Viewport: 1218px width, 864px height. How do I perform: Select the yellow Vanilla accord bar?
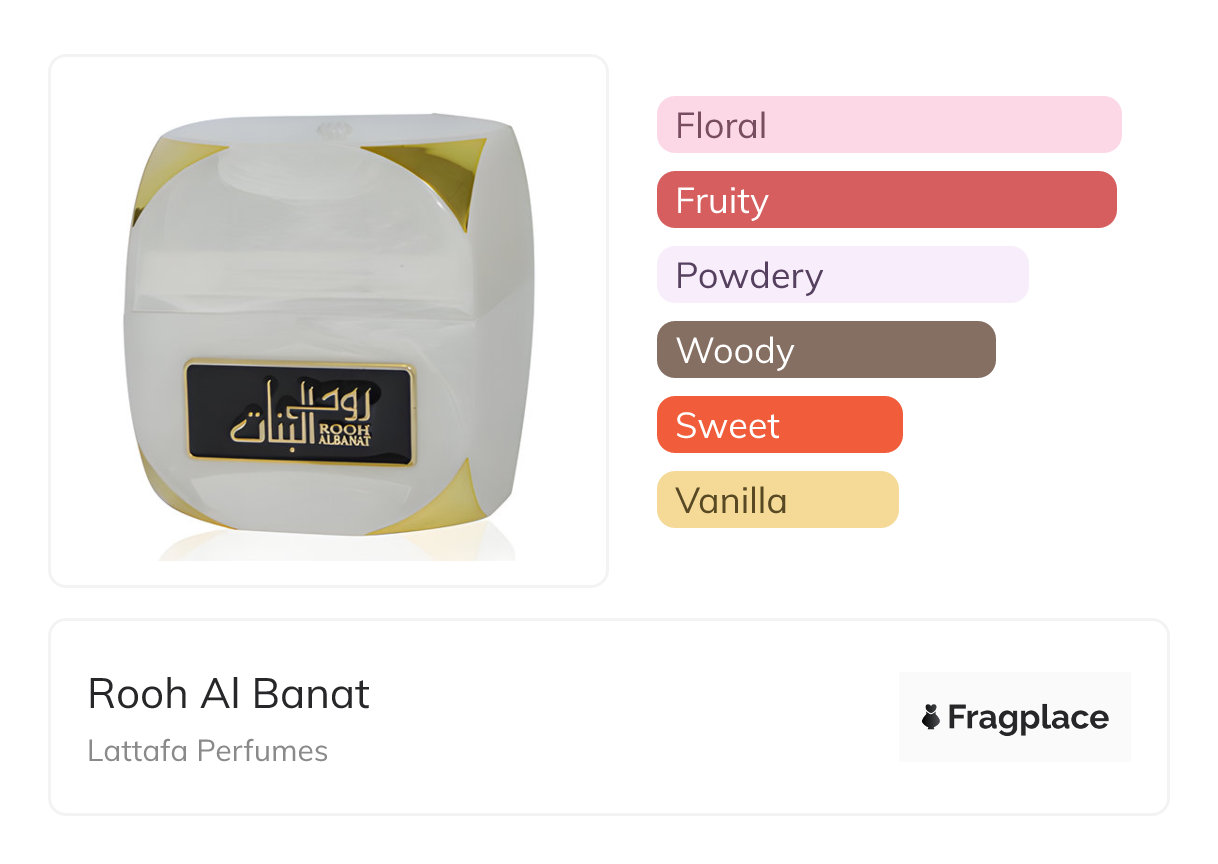777,500
